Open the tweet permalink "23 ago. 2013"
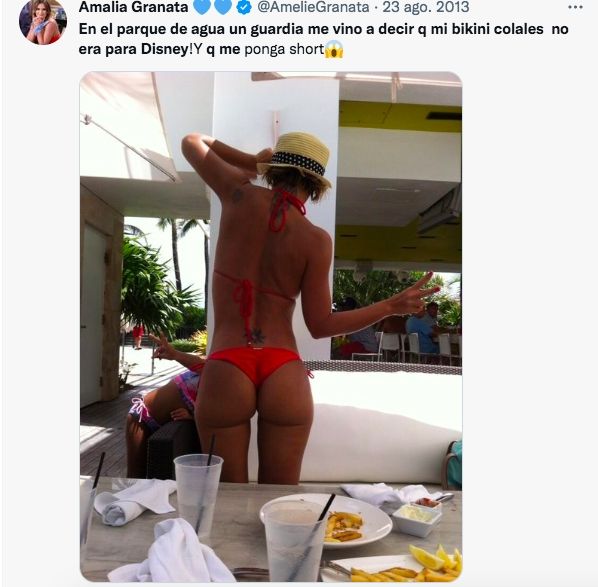598x587 pixels. click(426, 7)
